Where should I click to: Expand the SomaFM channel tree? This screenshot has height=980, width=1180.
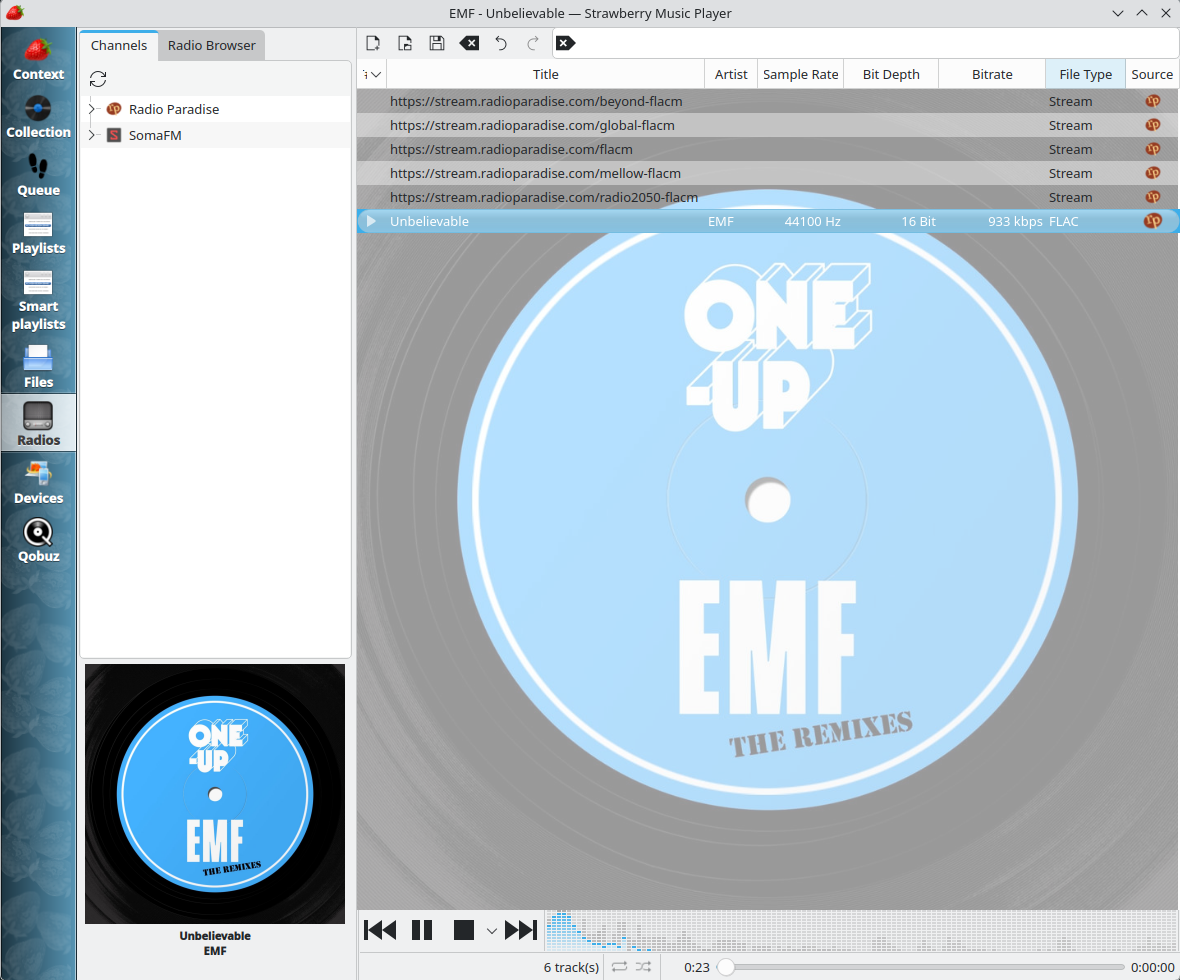tap(92, 135)
